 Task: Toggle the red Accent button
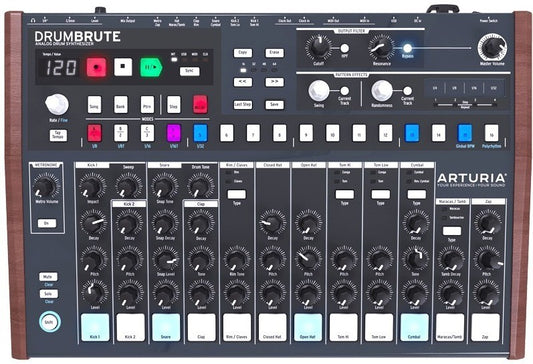tap(200, 104)
